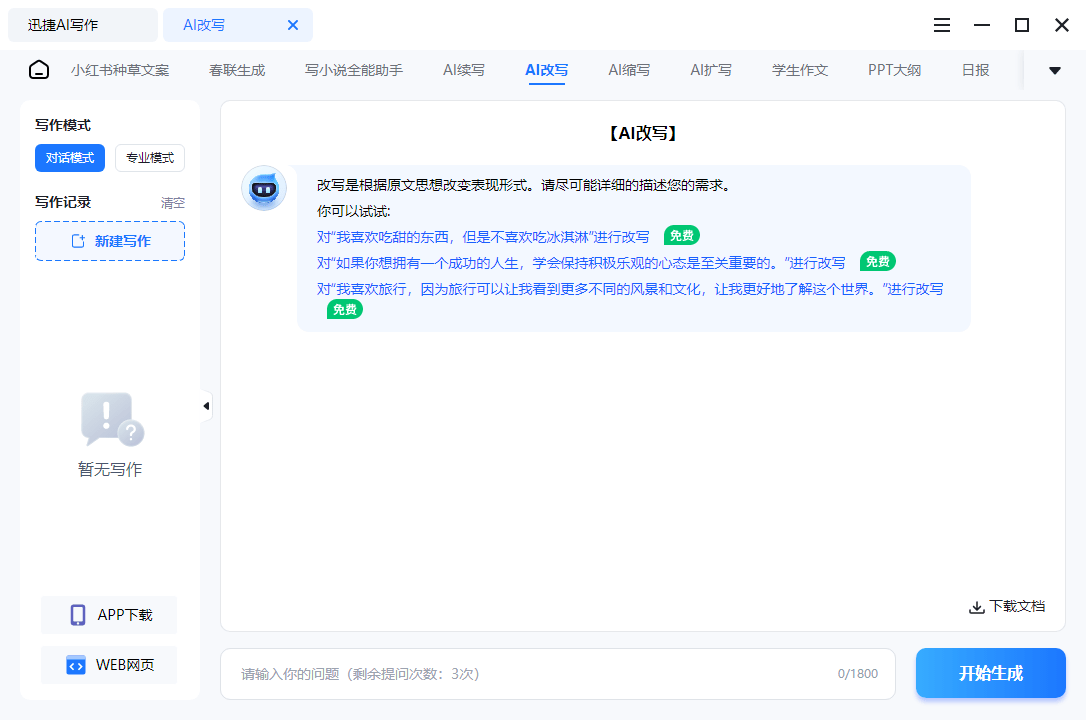Select the 小红书种草文案 tab
Image resolution: width=1086 pixels, height=720 pixels.
pyautogui.click(x=120, y=70)
